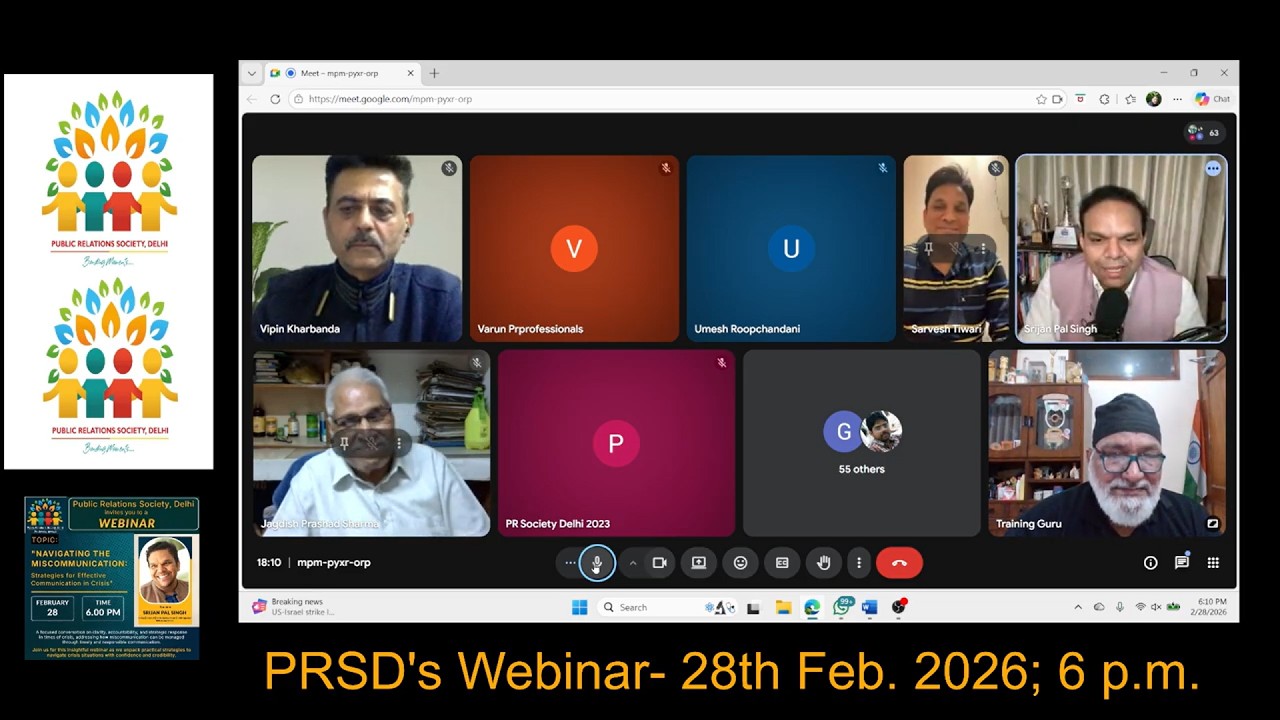Click the icon on Training Guru tile corner
Screen dimensions: 1280x720
click(1213, 523)
